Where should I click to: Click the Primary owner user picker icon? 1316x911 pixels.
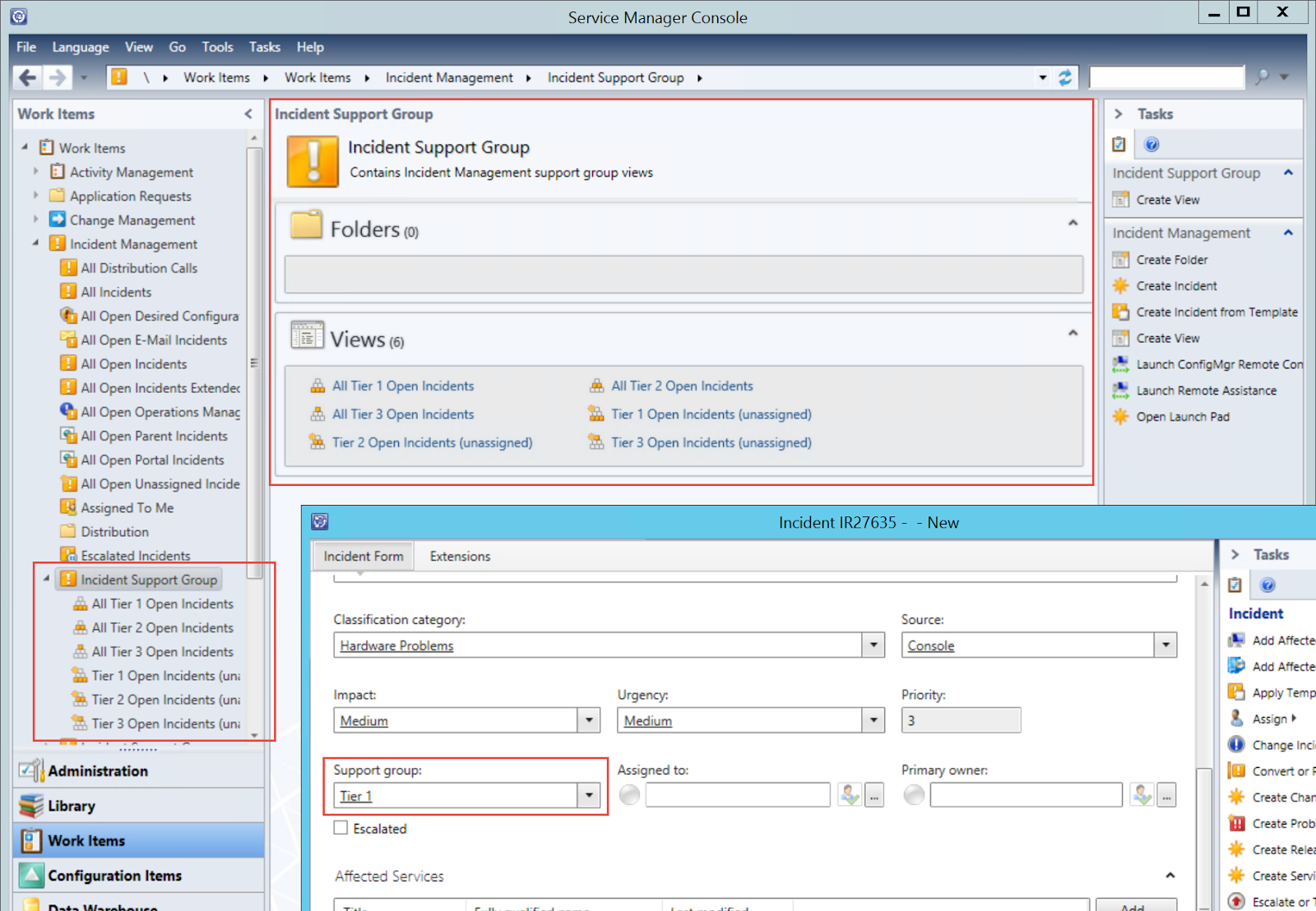[1141, 795]
